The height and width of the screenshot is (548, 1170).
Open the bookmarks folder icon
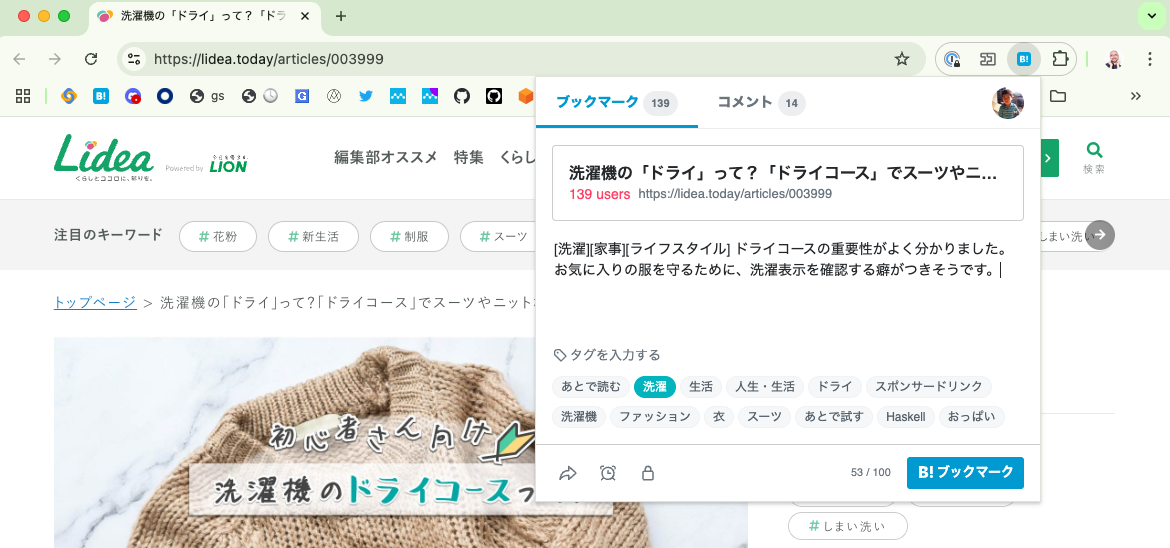tap(1057, 96)
